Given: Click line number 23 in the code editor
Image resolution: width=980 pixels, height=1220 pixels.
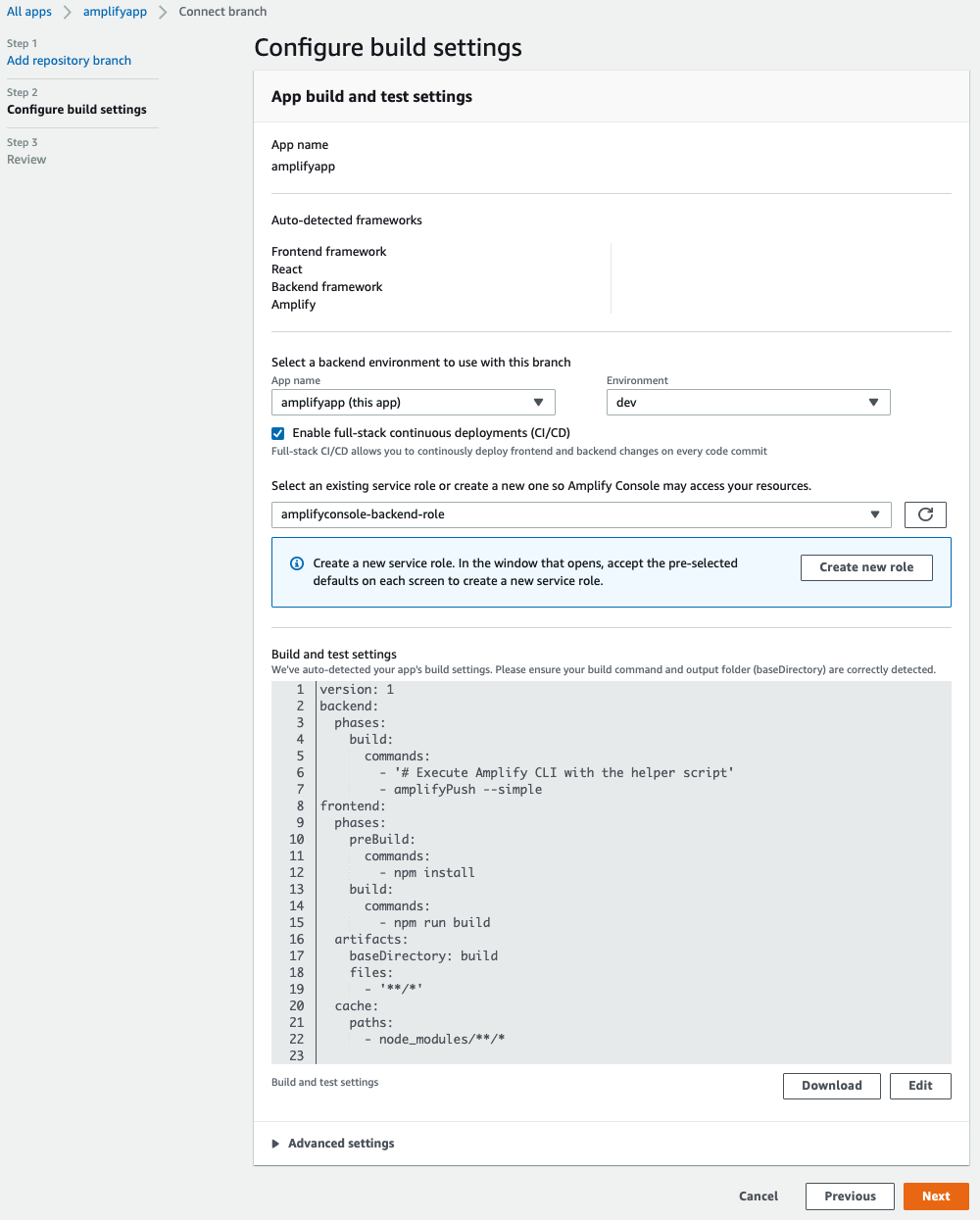Looking at the screenshot, I should 297,1056.
